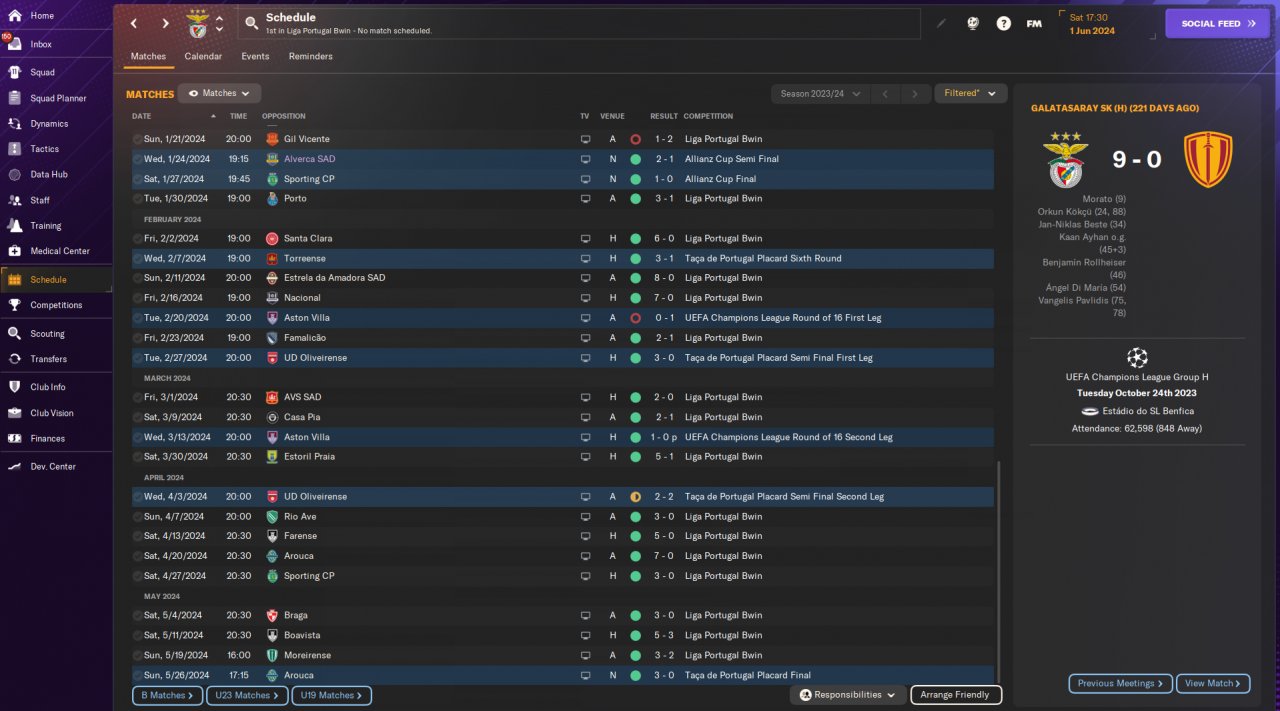Click the club switcher up/down chevrons
The height and width of the screenshot is (711, 1280).
pos(219,23)
